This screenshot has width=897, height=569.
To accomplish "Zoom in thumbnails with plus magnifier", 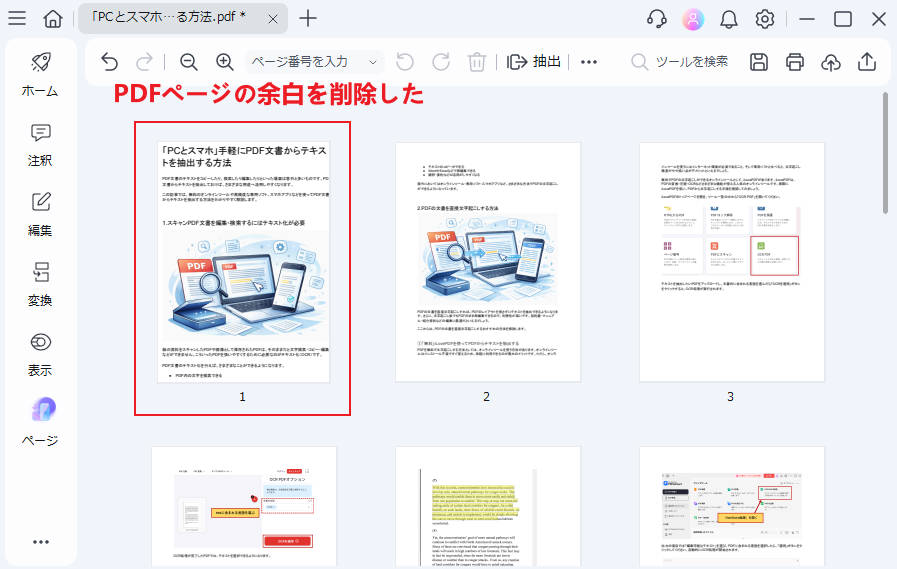I will click(x=224, y=61).
